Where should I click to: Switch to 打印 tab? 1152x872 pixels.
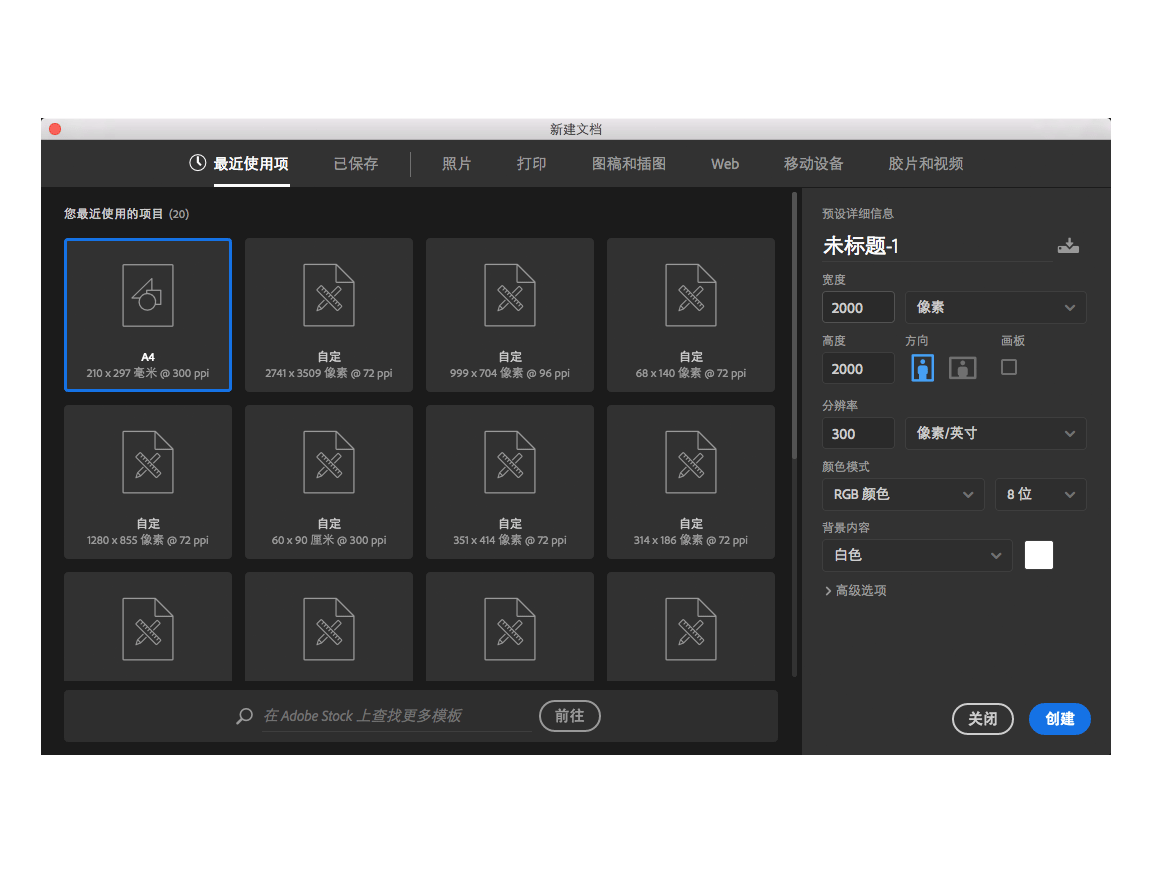[x=531, y=164]
